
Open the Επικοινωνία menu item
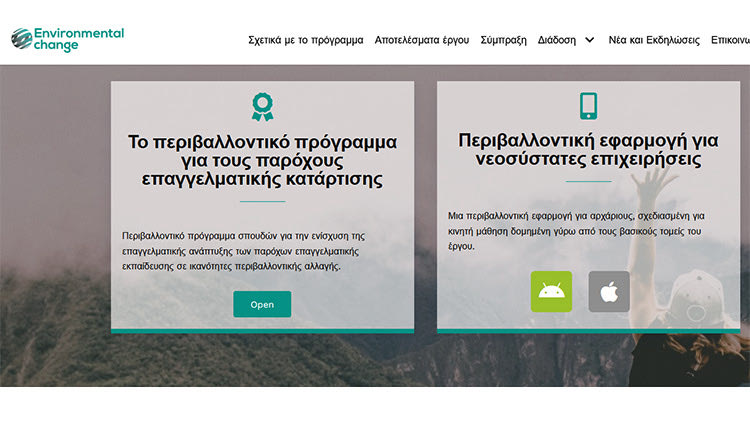(x=730, y=40)
